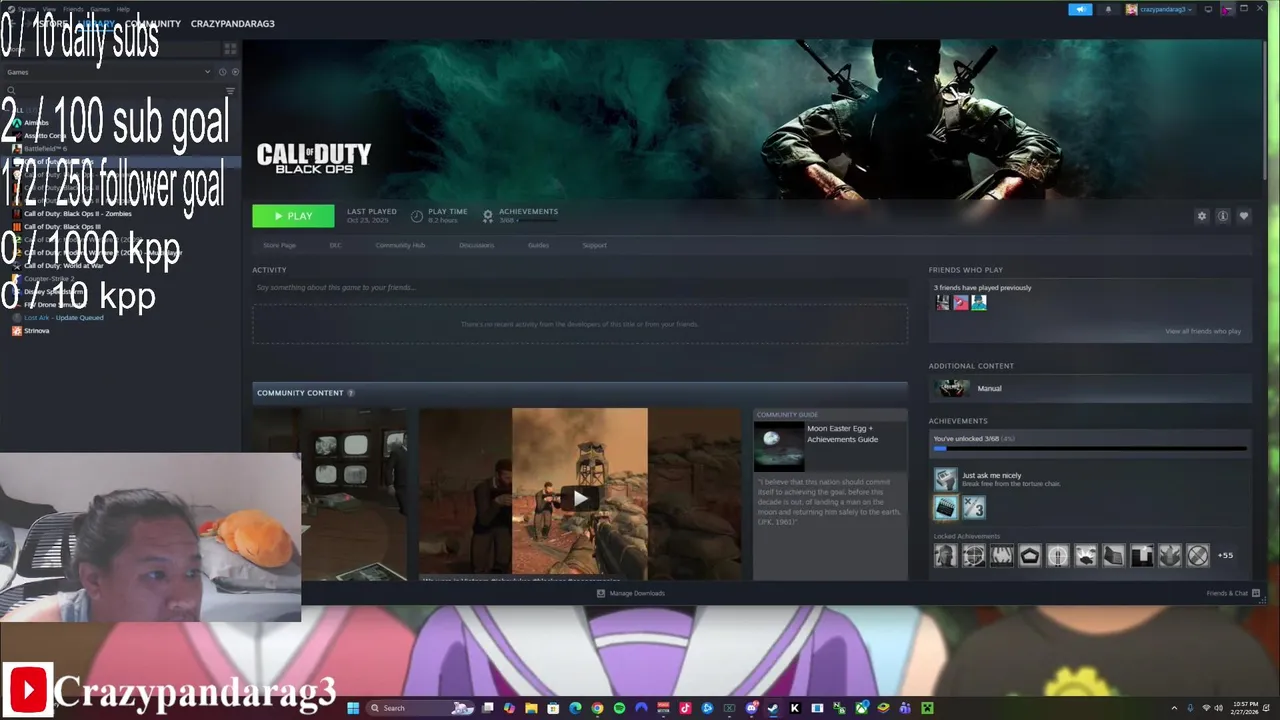Screen dimensions: 1280x720
Task: Open the Store Page tab
Action: 279,245
